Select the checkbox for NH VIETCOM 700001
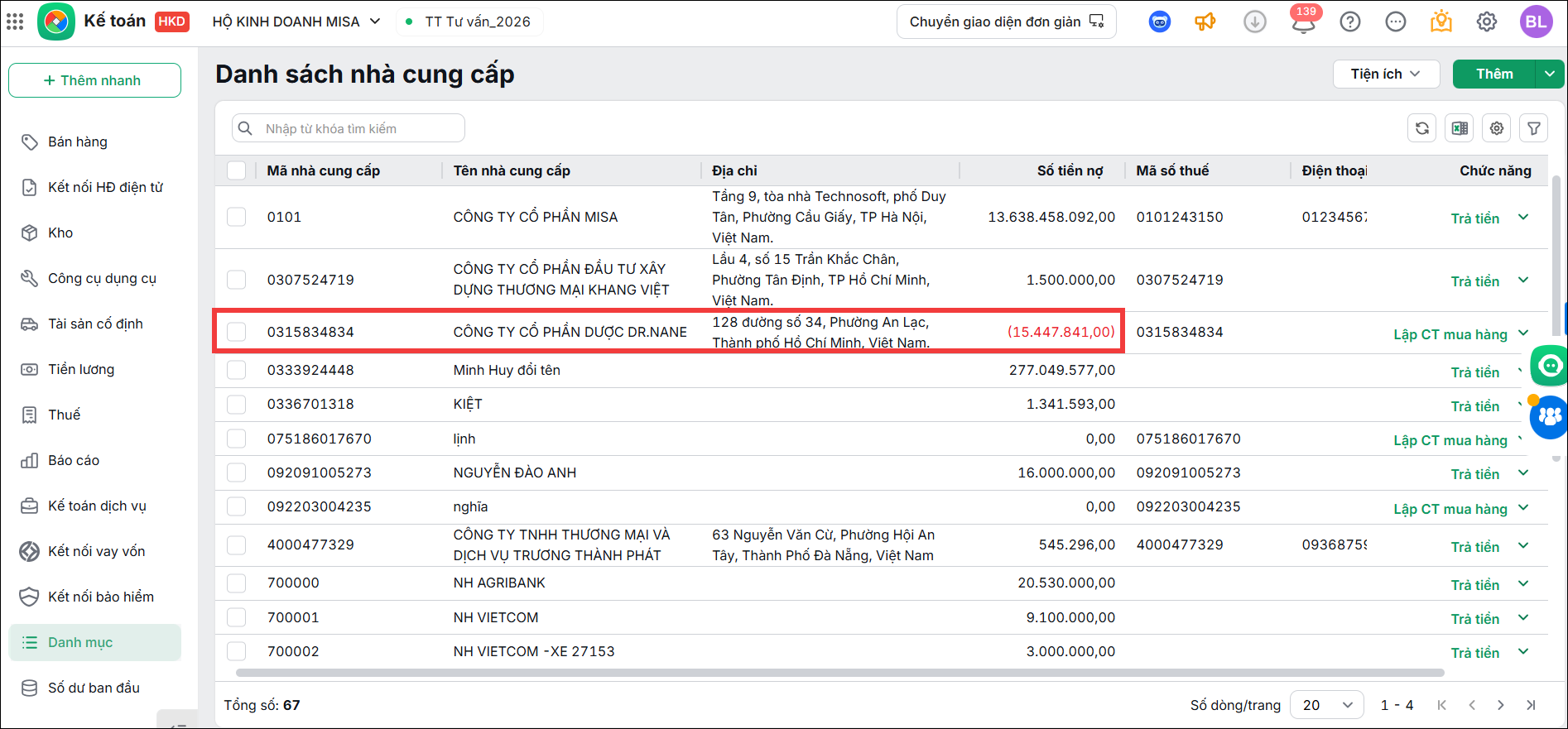 237,617
